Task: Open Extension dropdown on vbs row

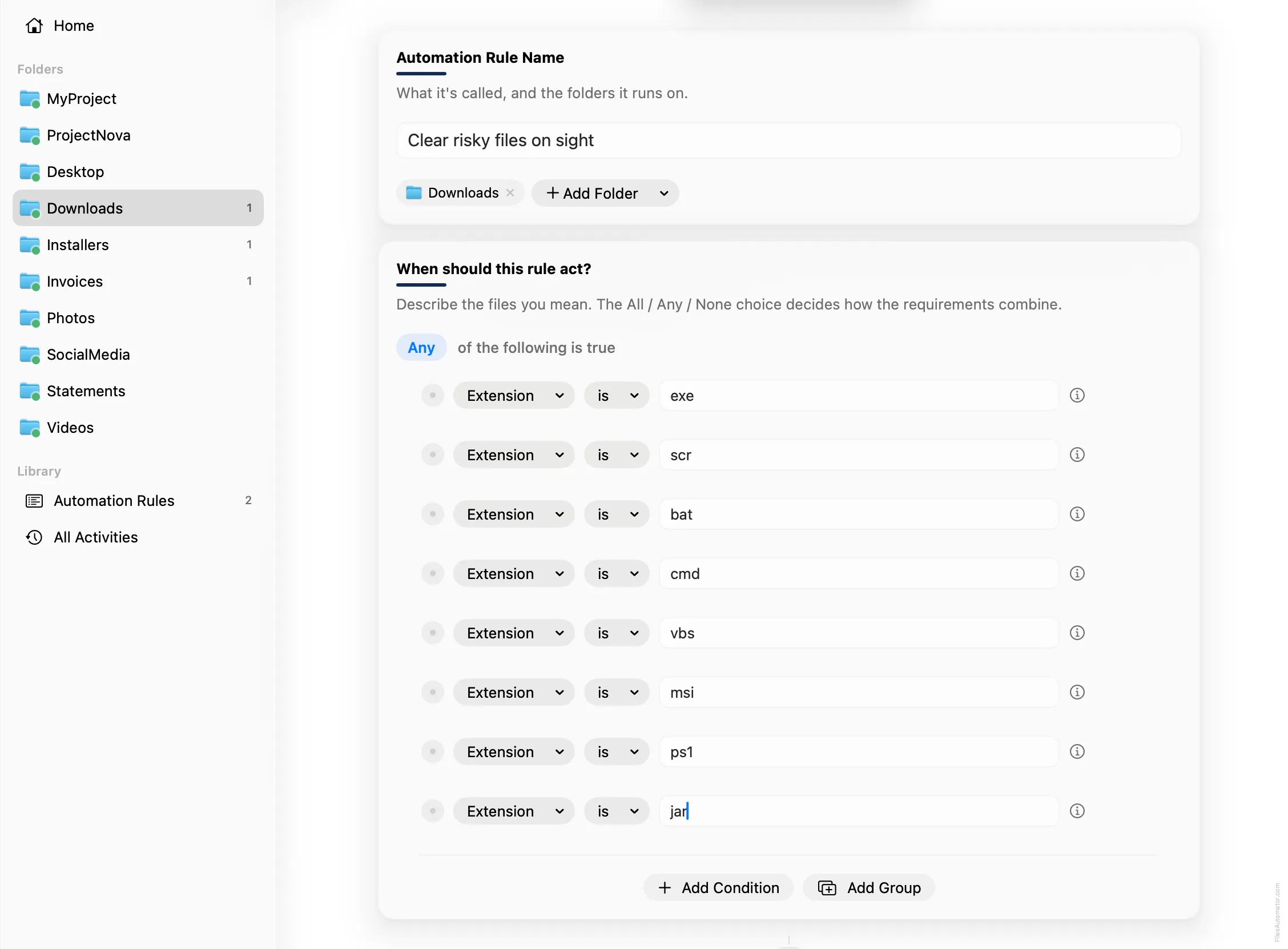Action: point(513,633)
